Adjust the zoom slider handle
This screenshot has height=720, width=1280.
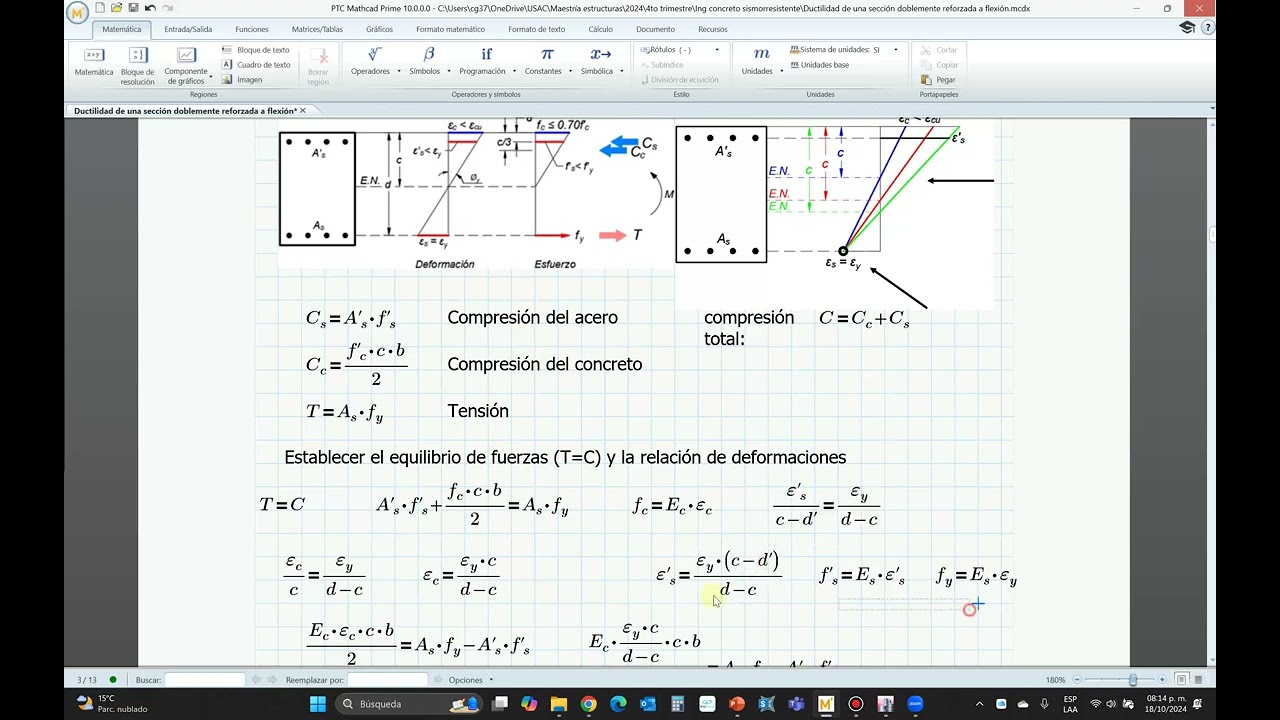tap(1133, 680)
